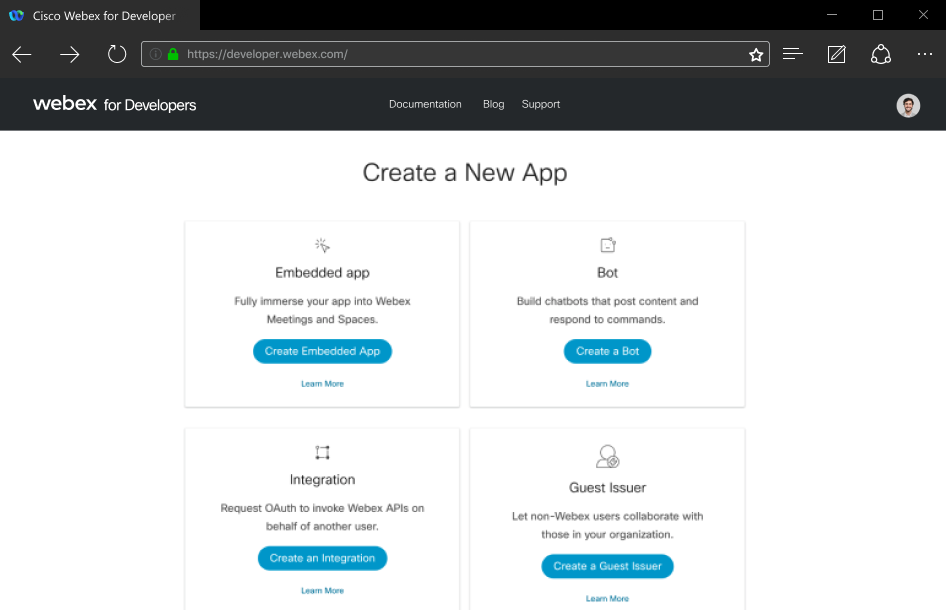
Task: Click Create a Guest Issuer button
Action: click(607, 566)
